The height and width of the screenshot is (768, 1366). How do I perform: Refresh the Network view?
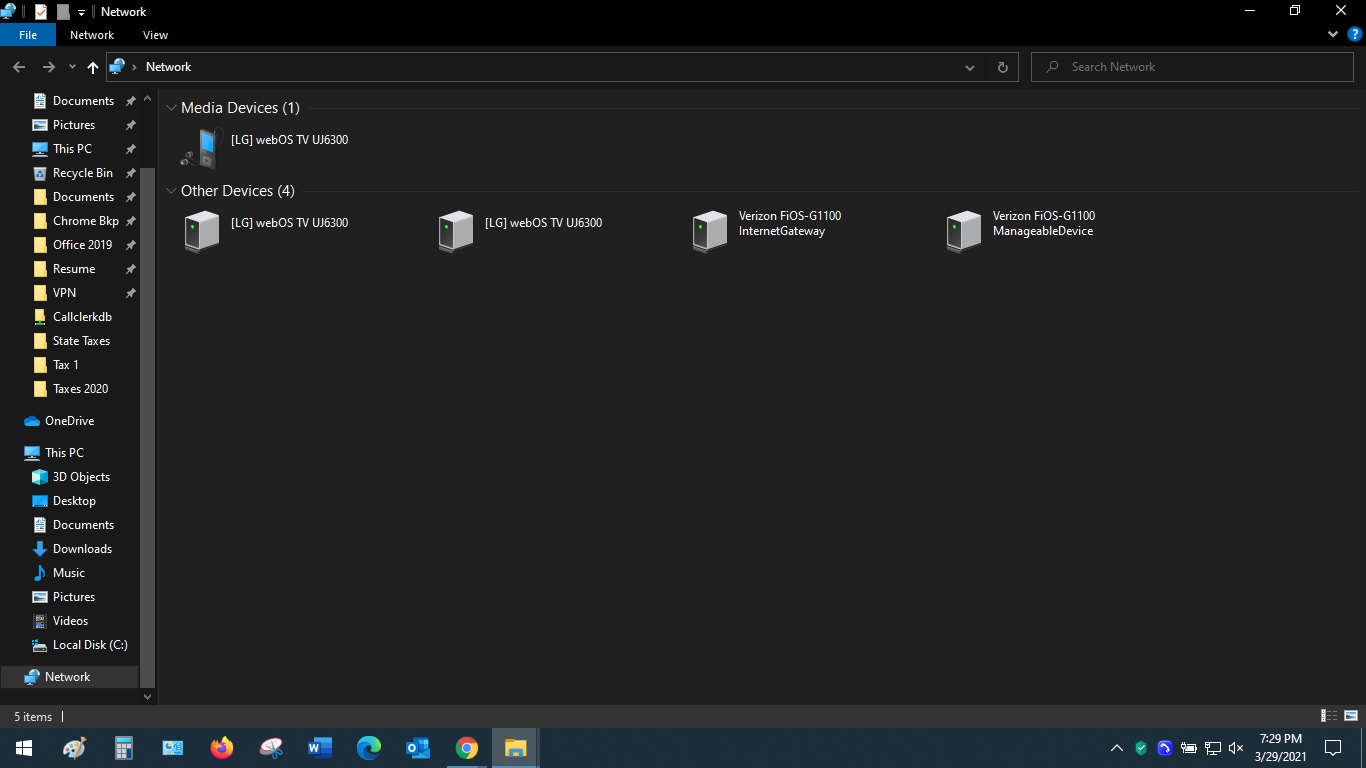(x=1002, y=67)
